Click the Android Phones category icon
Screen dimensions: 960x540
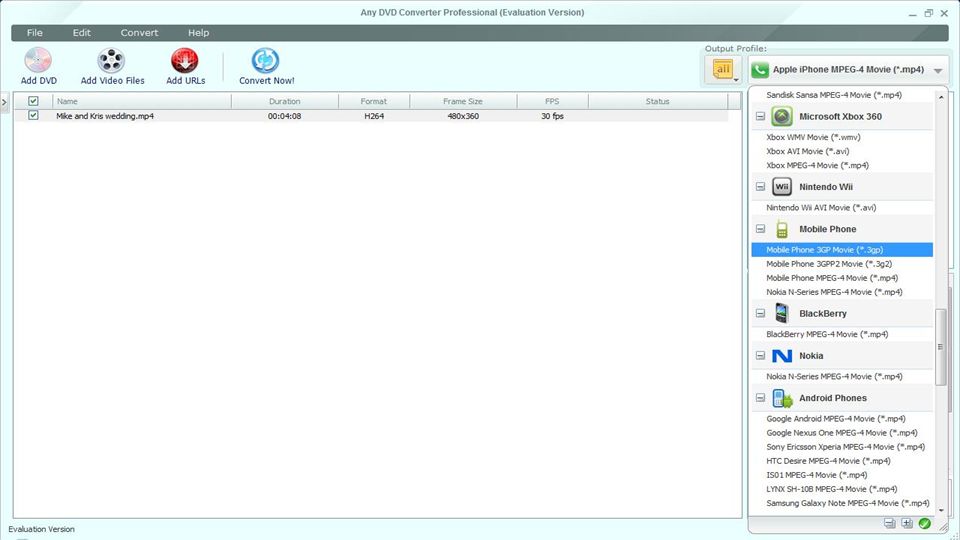point(782,398)
